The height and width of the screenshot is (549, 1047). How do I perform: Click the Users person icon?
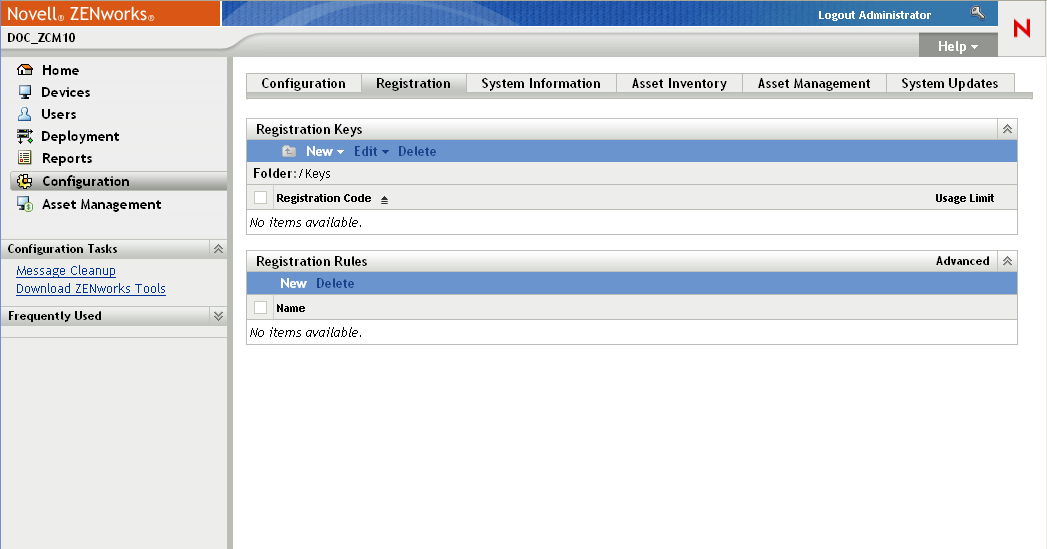(25, 114)
